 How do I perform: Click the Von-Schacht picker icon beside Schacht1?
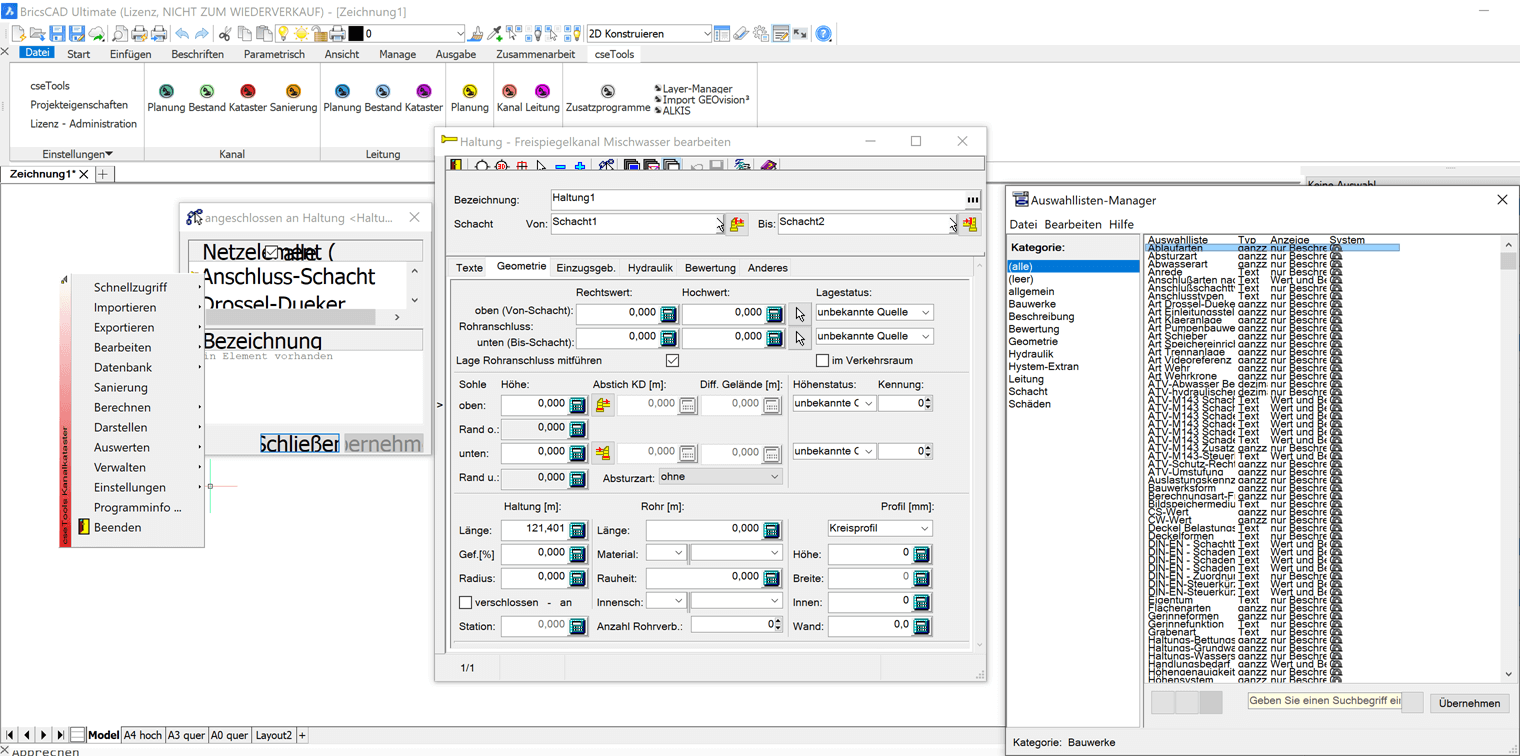pyautogui.click(x=737, y=225)
